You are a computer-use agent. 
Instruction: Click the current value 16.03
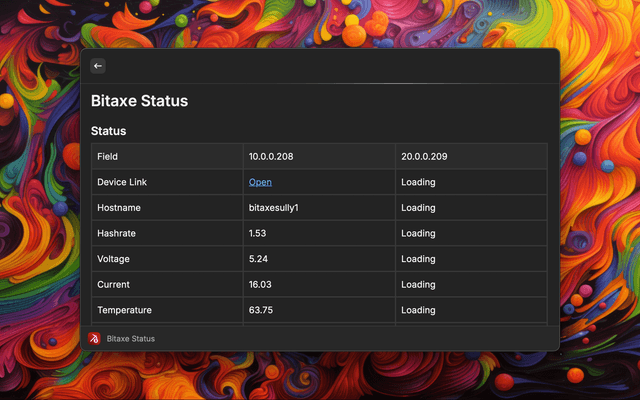[260, 285]
